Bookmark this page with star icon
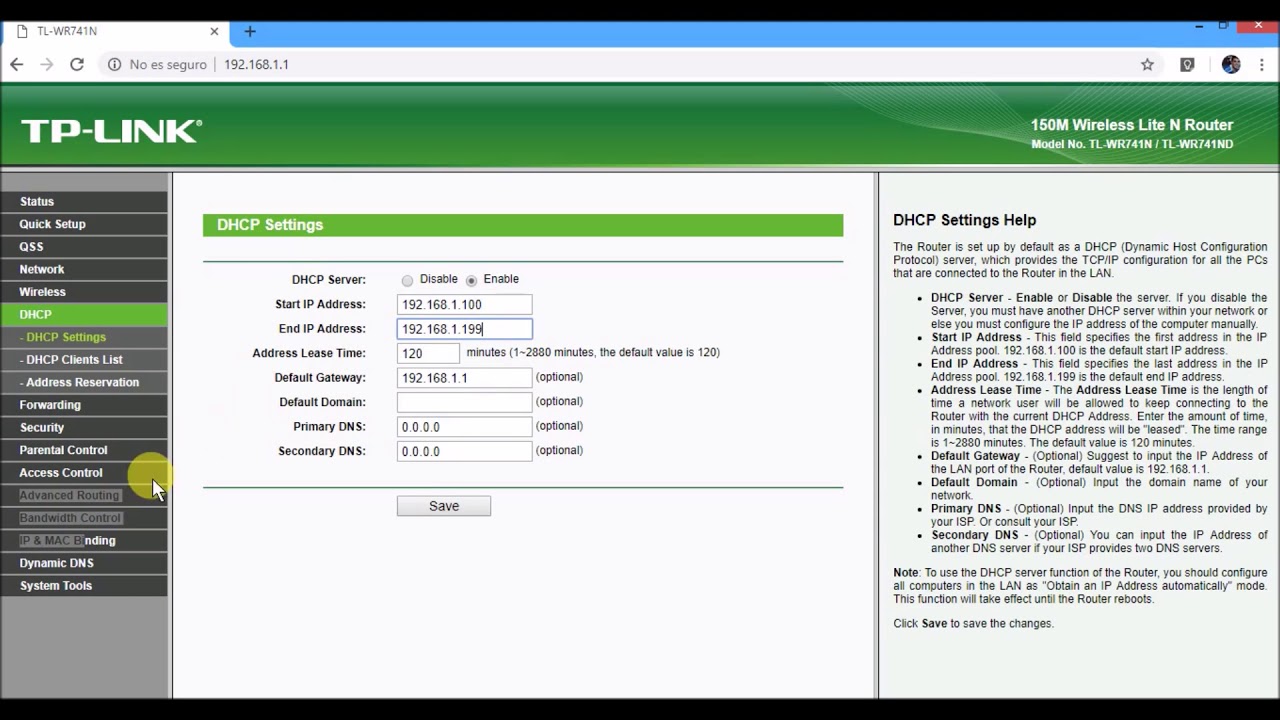1280x720 pixels. pyautogui.click(x=1147, y=64)
